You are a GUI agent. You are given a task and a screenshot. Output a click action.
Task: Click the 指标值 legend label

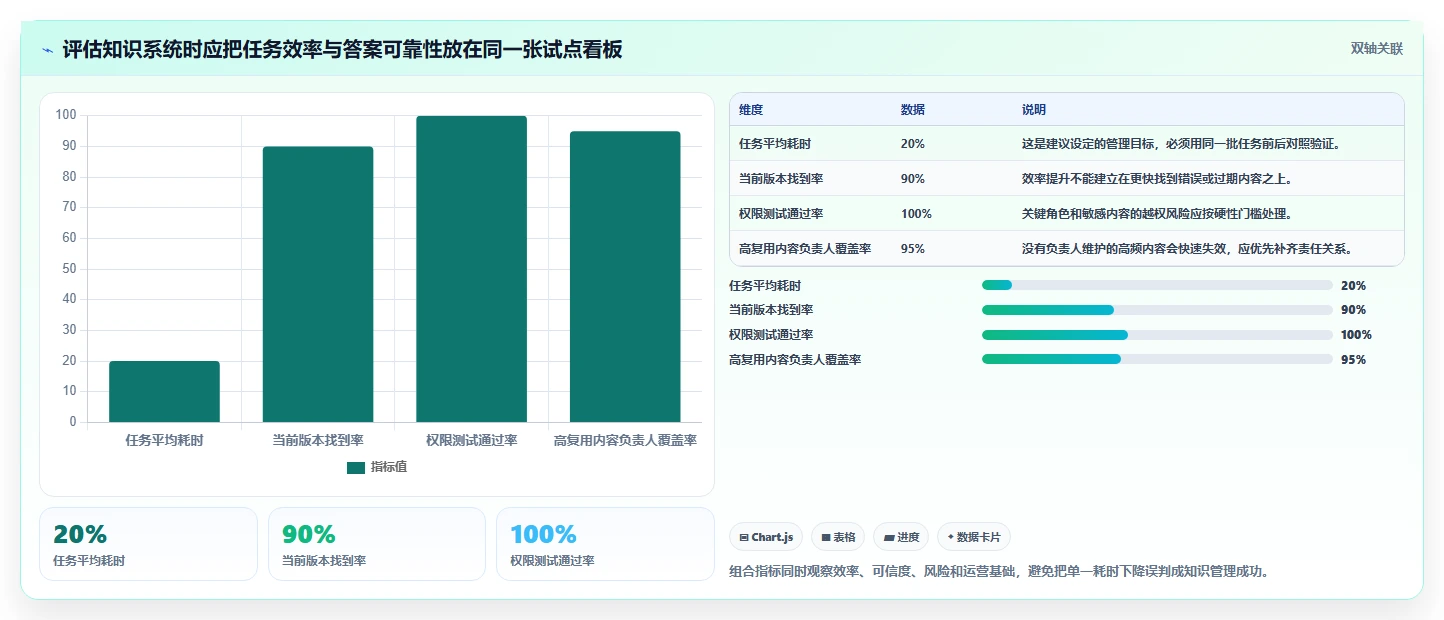click(x=389, y=467)
